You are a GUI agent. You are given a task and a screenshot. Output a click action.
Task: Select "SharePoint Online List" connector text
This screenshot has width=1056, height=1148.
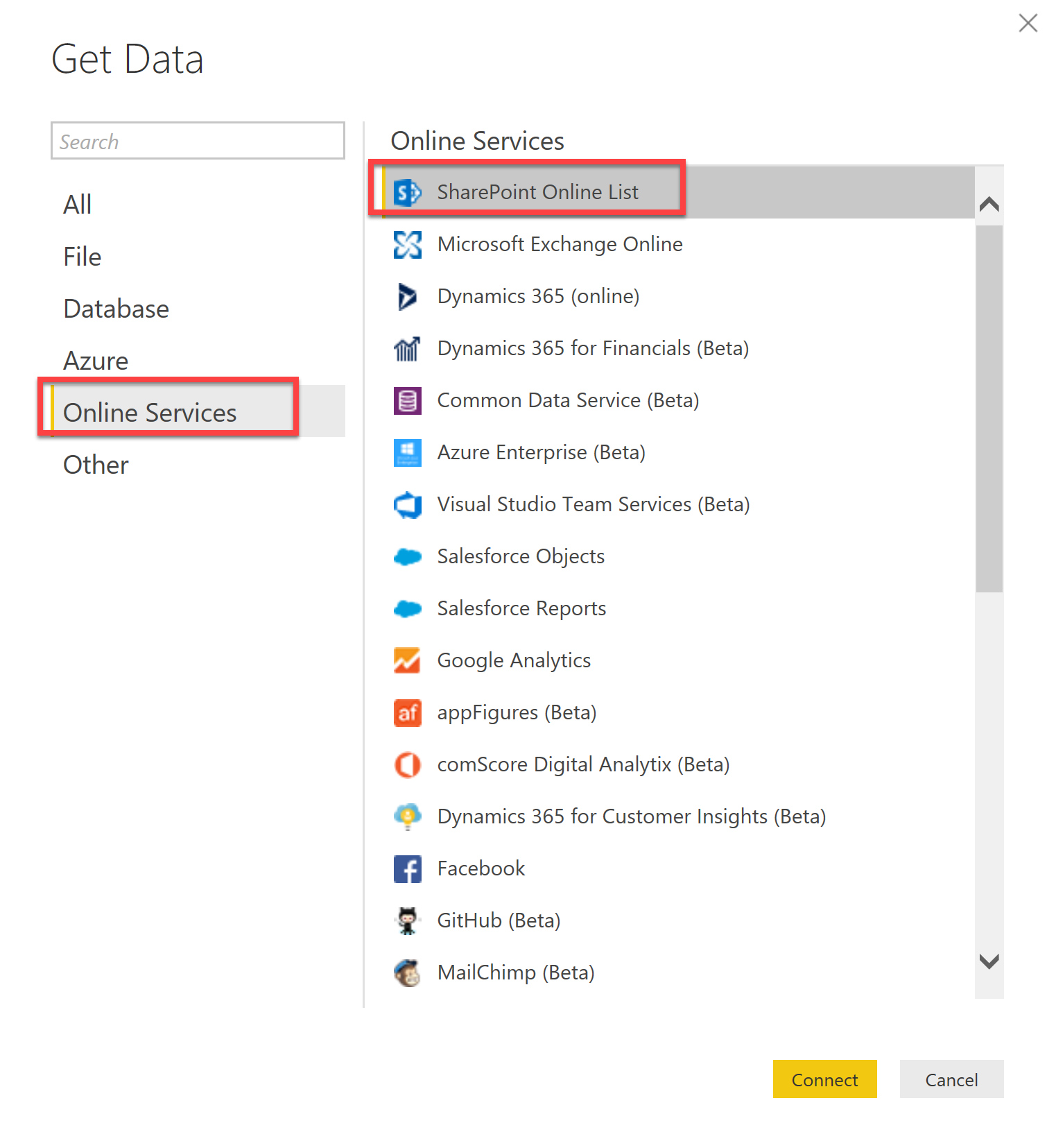tap(538, 192)
